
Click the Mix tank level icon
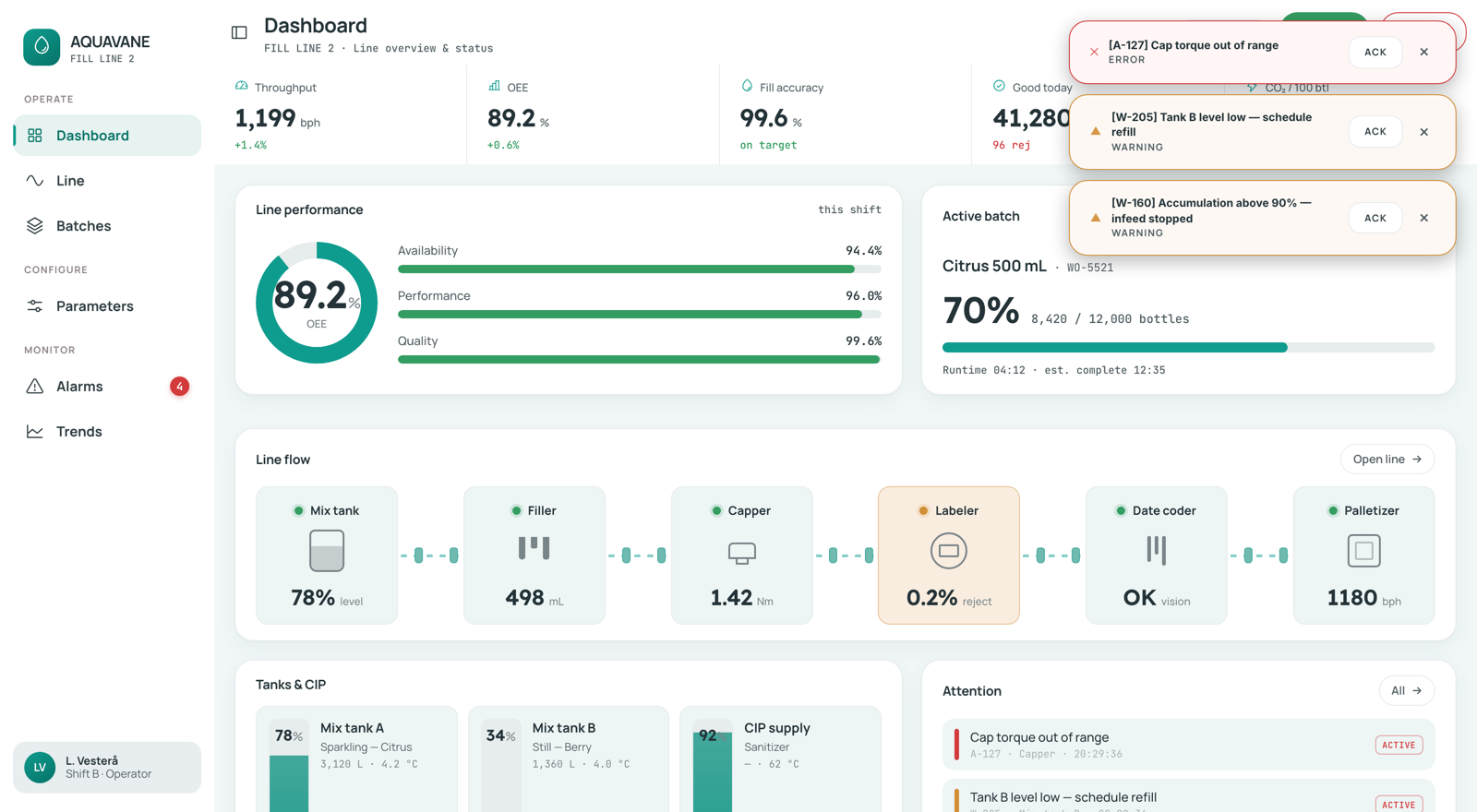[x=327, y=551]
